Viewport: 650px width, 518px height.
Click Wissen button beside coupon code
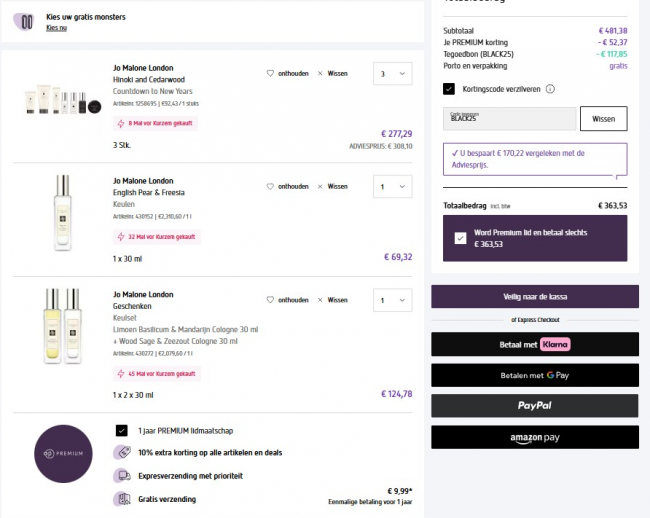coord(603,118)
